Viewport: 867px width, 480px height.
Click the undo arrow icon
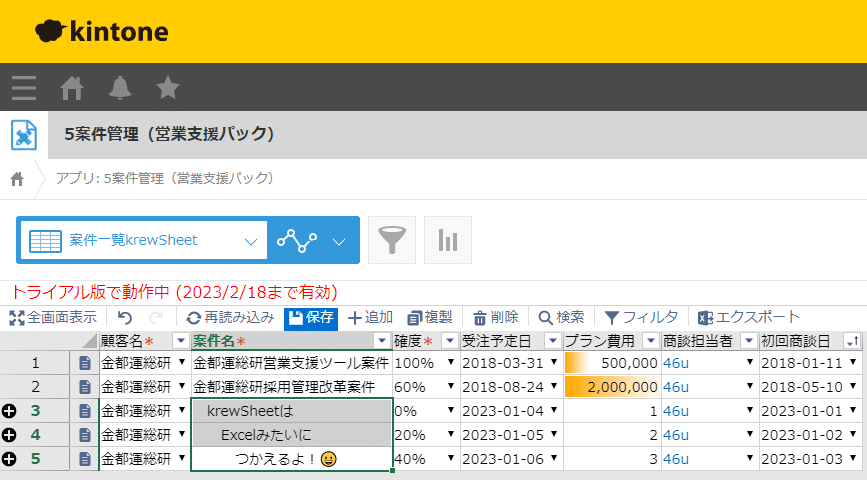[x=125, y=317]
